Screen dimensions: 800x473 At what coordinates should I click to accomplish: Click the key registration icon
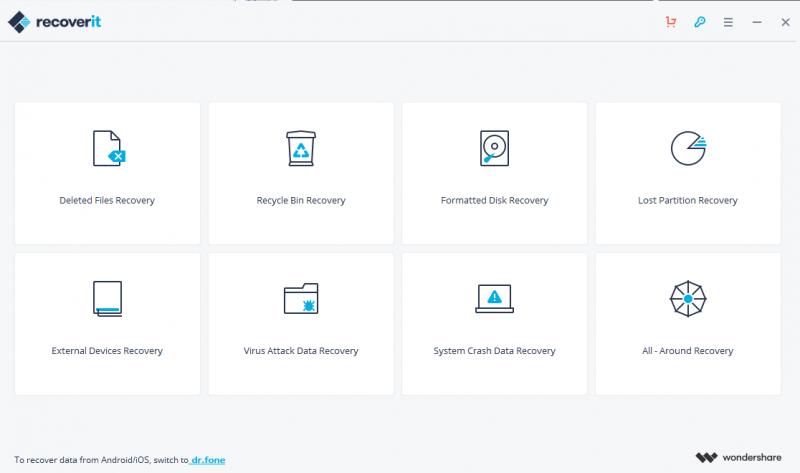(x=699, y=22)
